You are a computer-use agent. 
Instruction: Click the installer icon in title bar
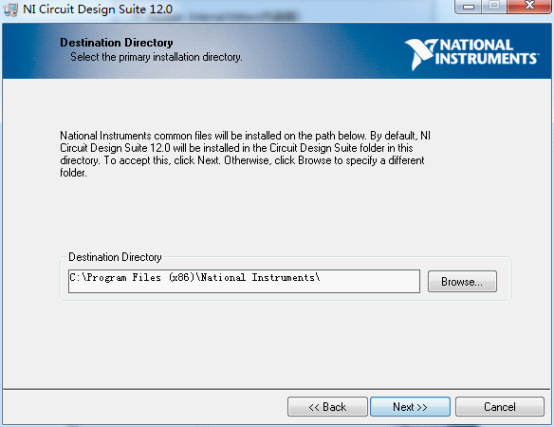tap(11, 9)
